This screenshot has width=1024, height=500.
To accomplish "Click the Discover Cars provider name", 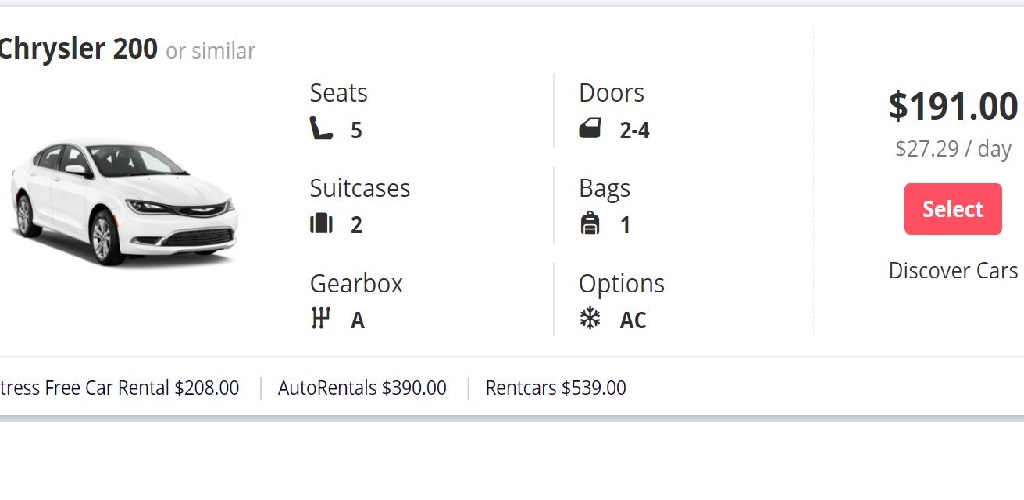I will pyautogui.click(x=953, y=271).
